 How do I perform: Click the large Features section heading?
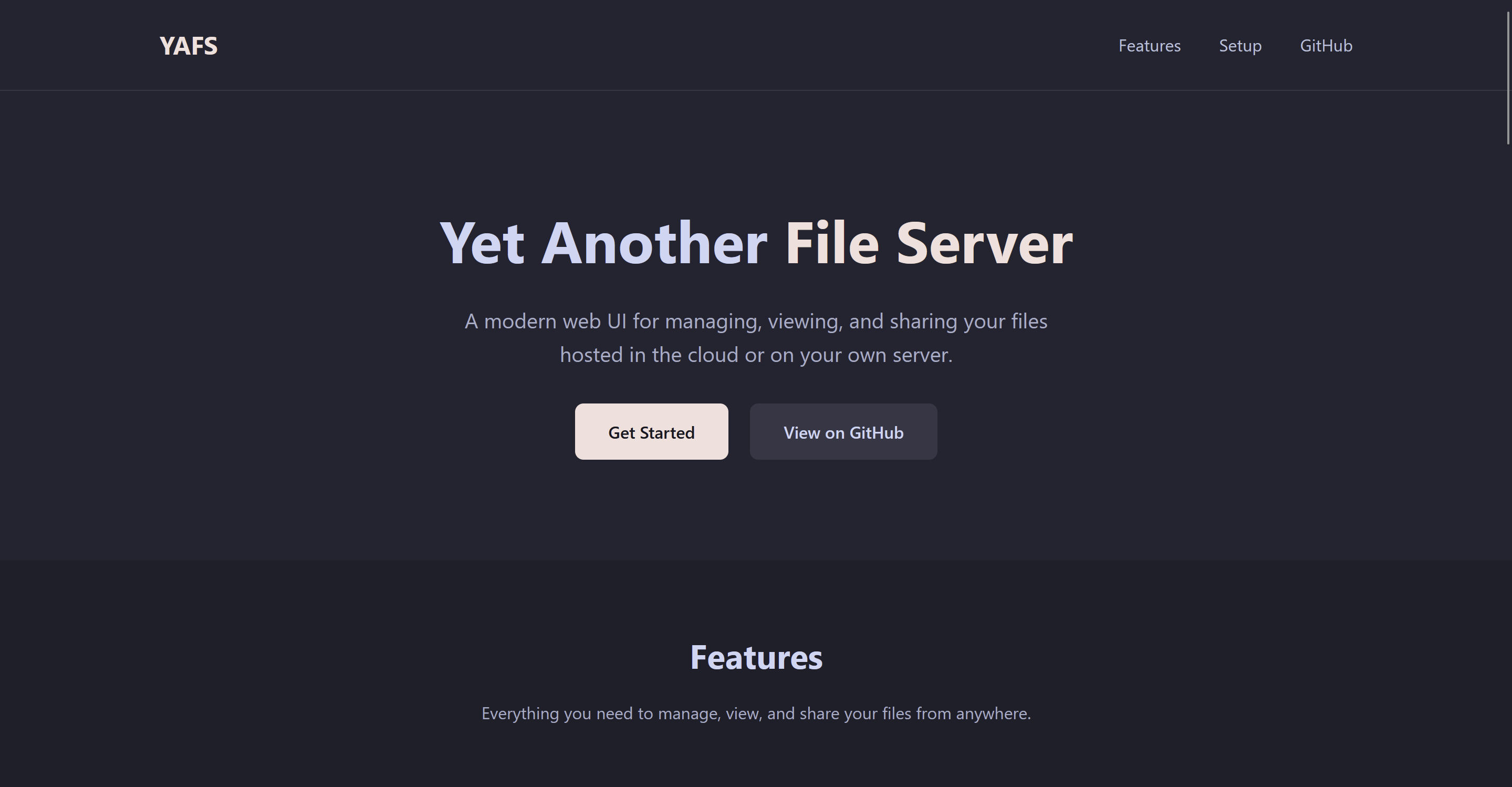(756, 657)
